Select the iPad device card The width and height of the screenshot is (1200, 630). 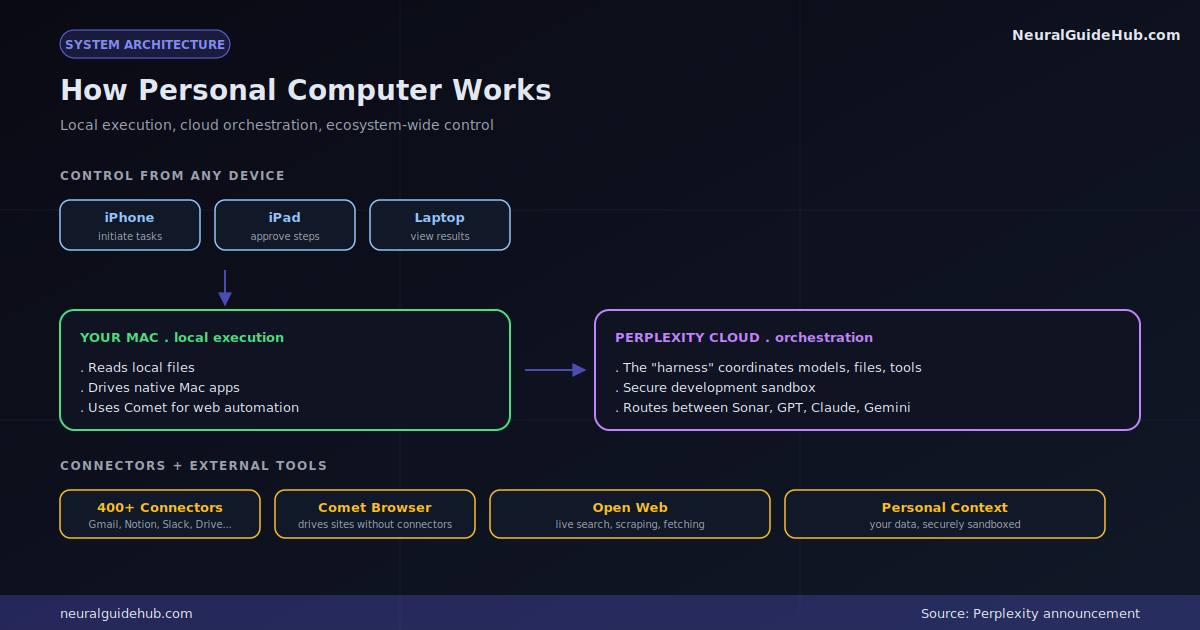pos(285,225)
